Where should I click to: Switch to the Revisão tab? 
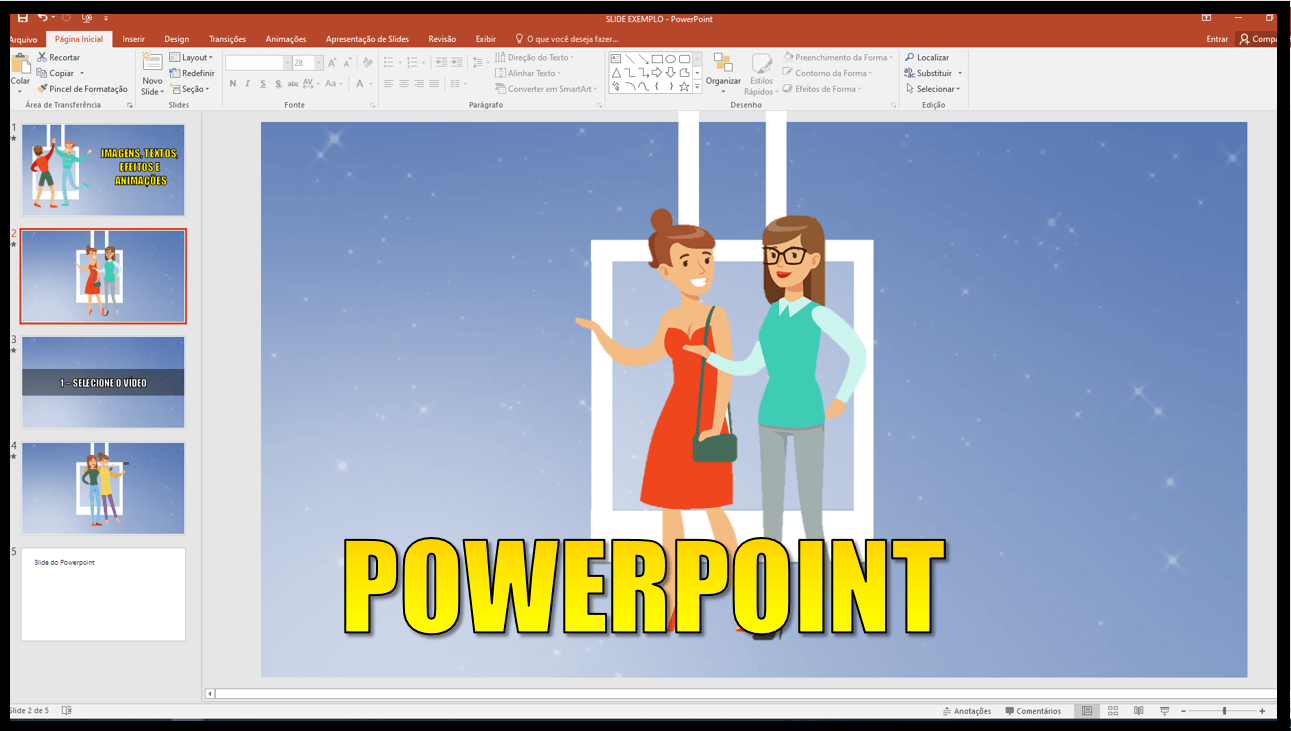(442, 39)
